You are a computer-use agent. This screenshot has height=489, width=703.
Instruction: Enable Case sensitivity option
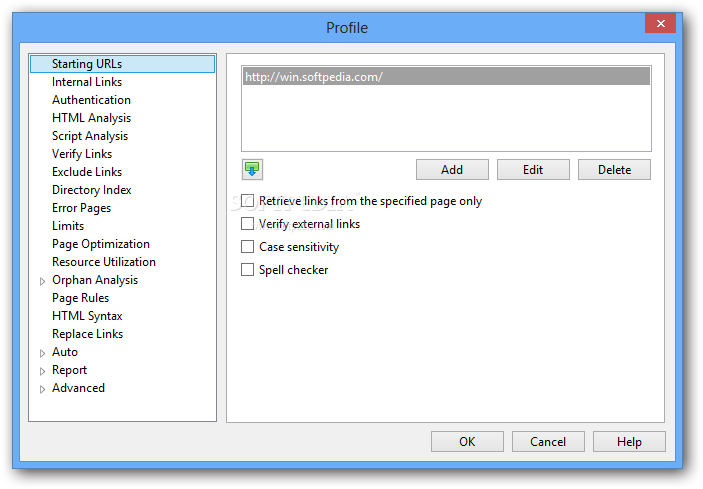click(247, 247)
